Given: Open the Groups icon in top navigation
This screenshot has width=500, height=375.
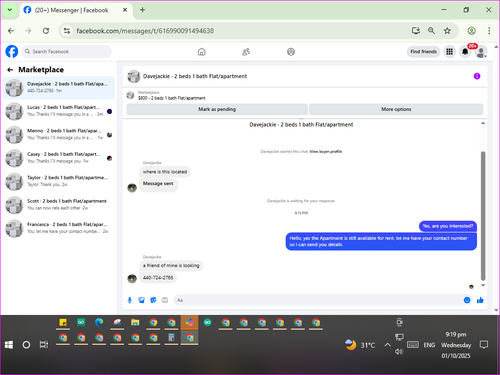Looking at the screenshot, I should point(291,52).
